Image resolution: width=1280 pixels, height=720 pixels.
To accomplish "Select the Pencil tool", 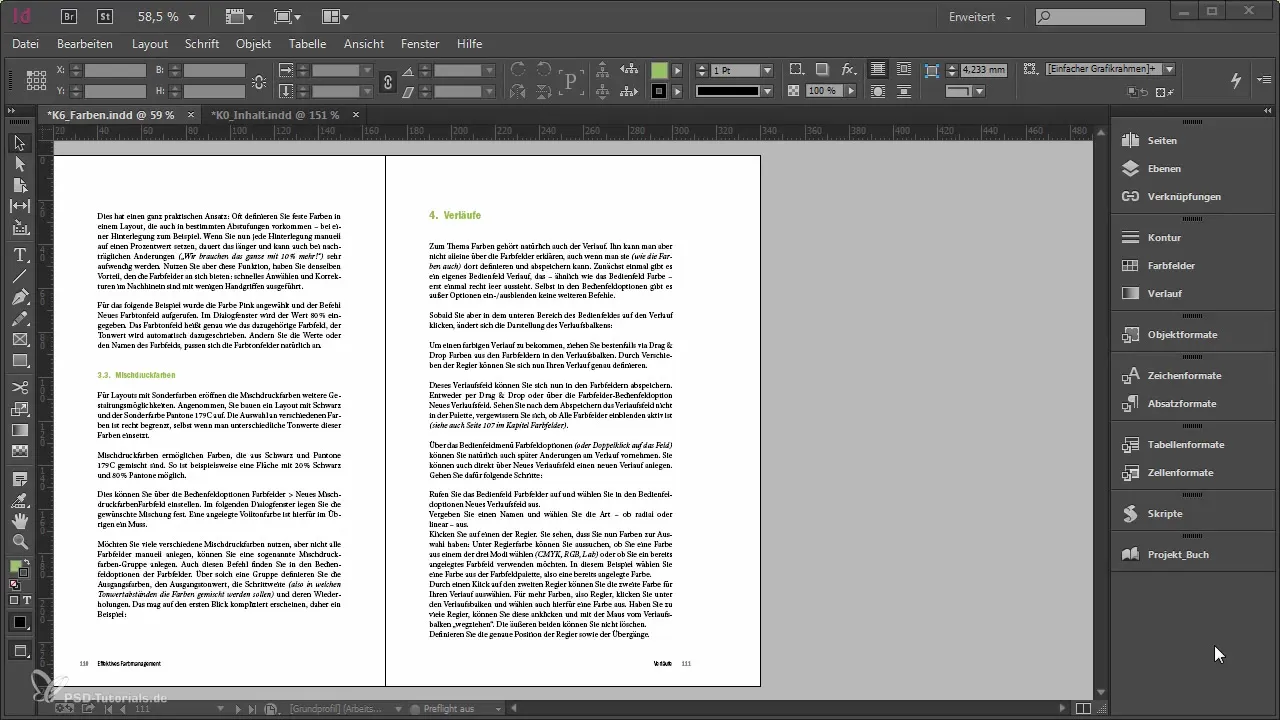I will (20, 318).
